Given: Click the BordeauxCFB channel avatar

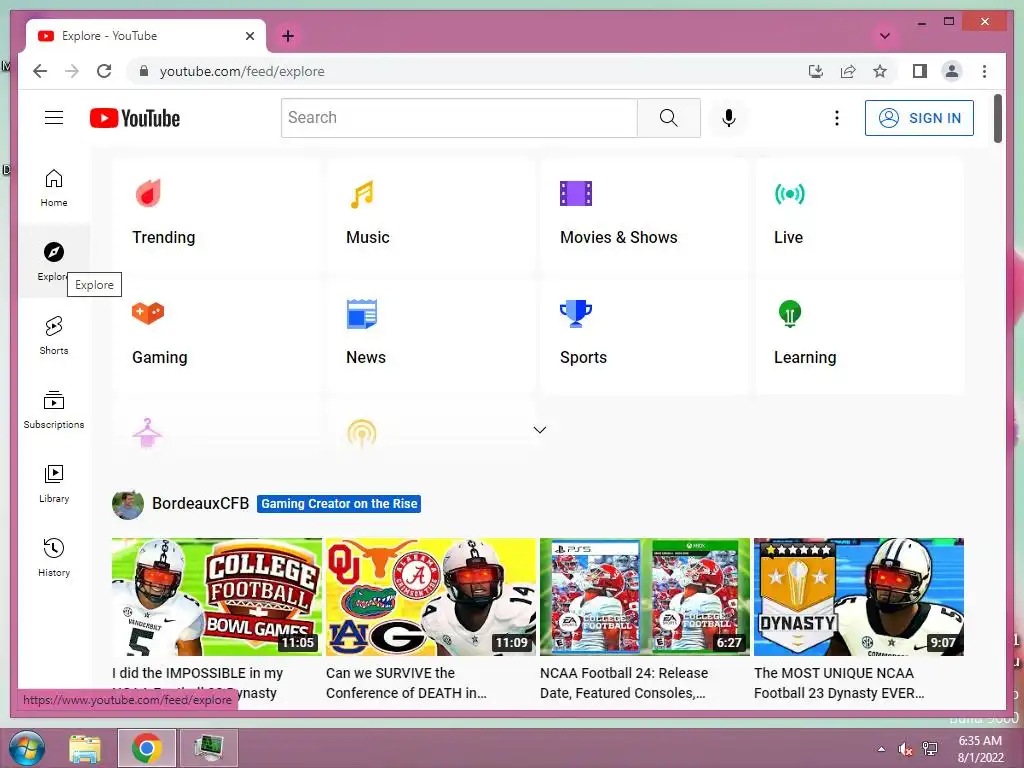Looking at the screenshot, I should 128,504.
